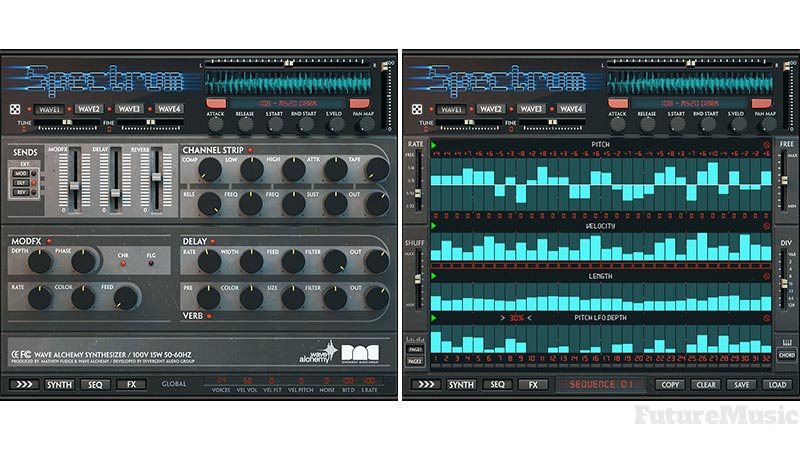Click the green play arrow on LENGTH lane

(434, 276)
